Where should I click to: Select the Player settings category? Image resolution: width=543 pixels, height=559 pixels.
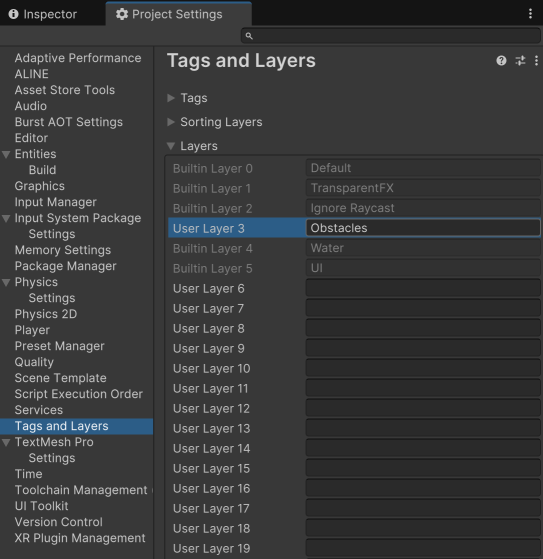click(x=32, y=330)
